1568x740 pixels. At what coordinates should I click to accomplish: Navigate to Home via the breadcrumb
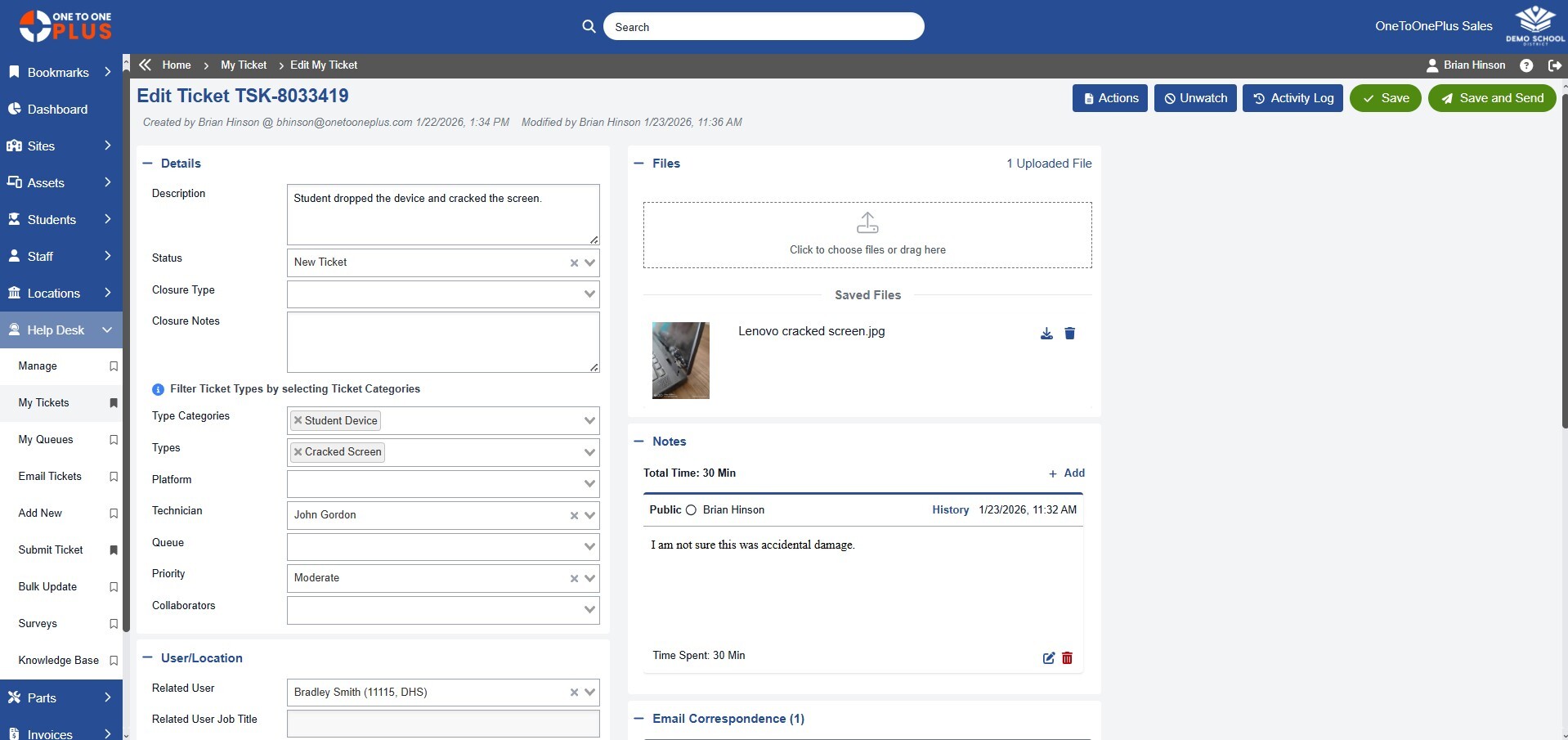[x=177, y=65]
